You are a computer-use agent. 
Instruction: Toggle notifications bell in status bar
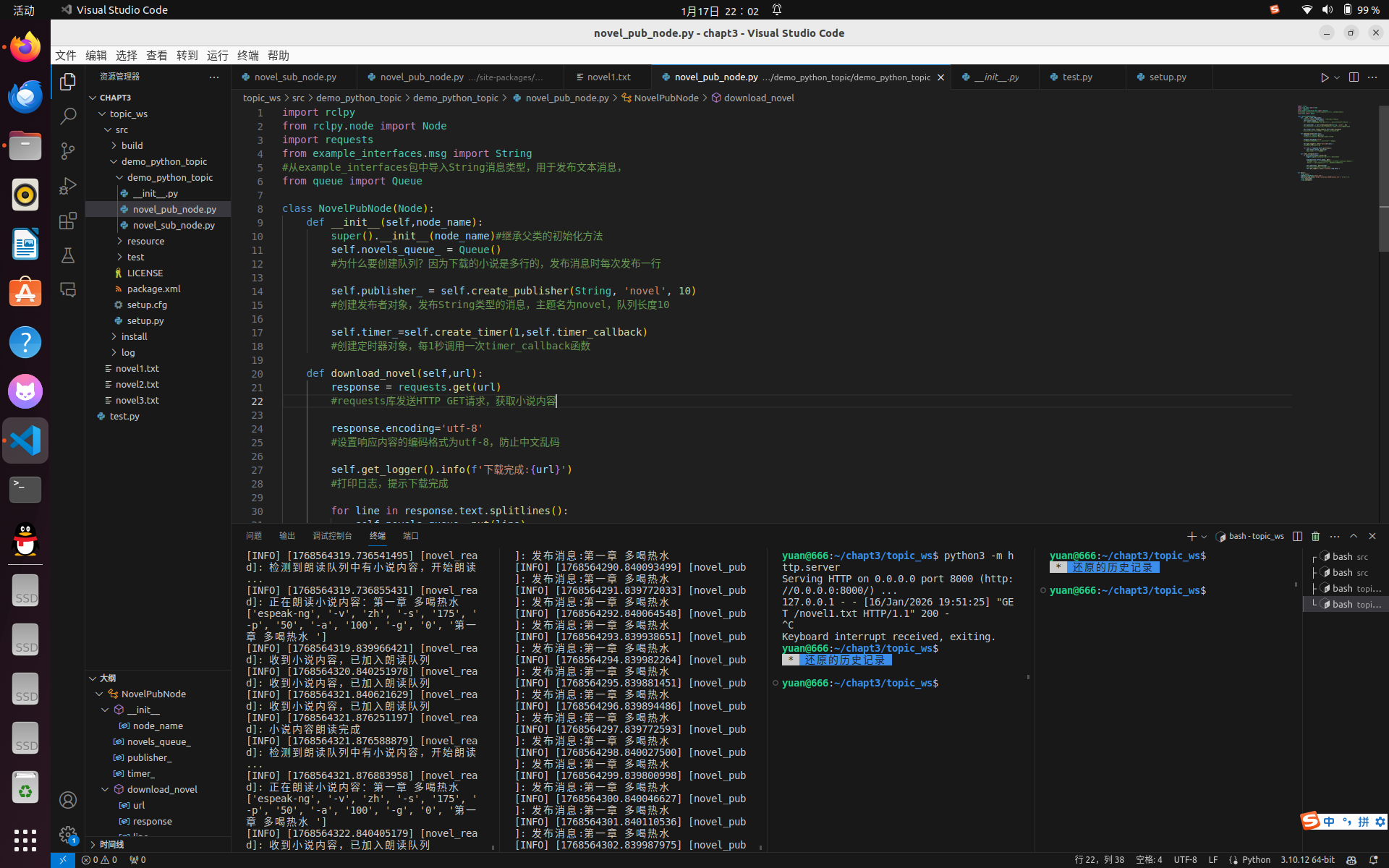tap(1374, 860)
